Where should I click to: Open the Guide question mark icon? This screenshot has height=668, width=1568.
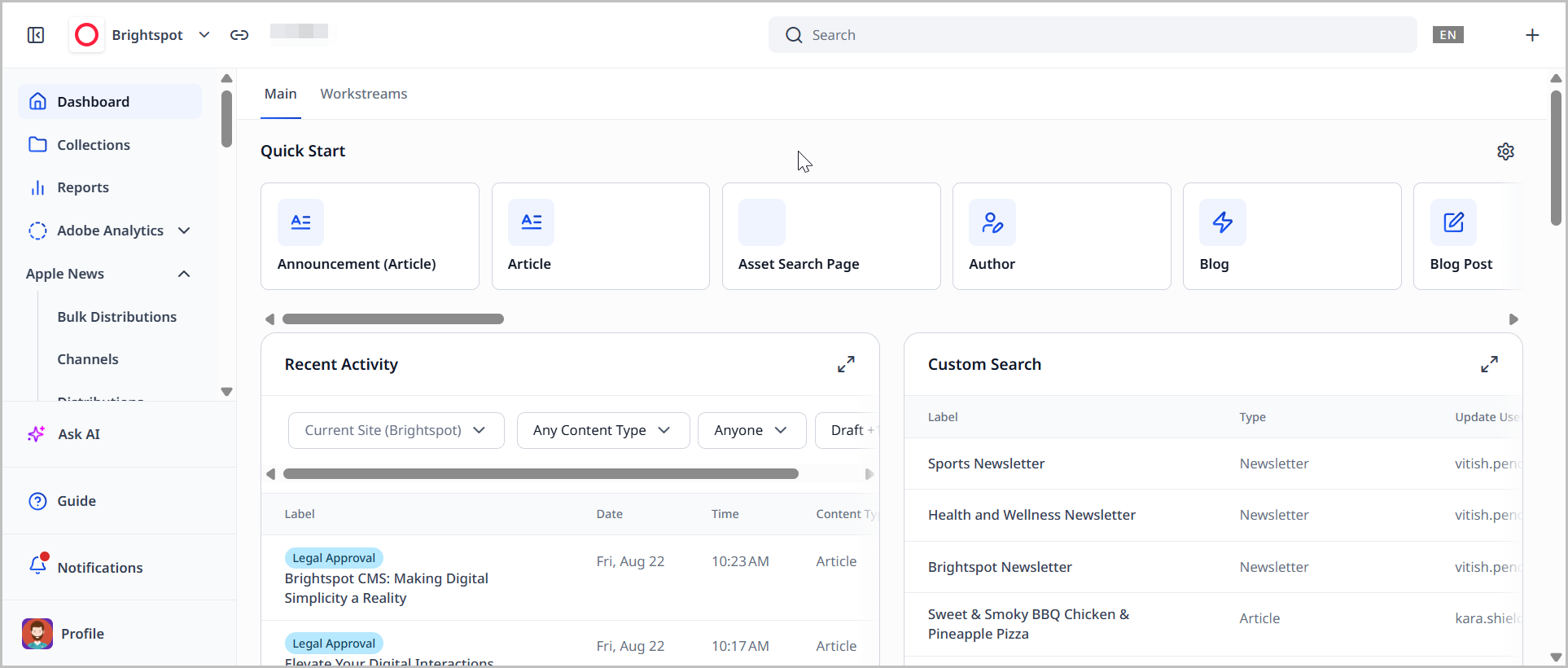point(37,501)
